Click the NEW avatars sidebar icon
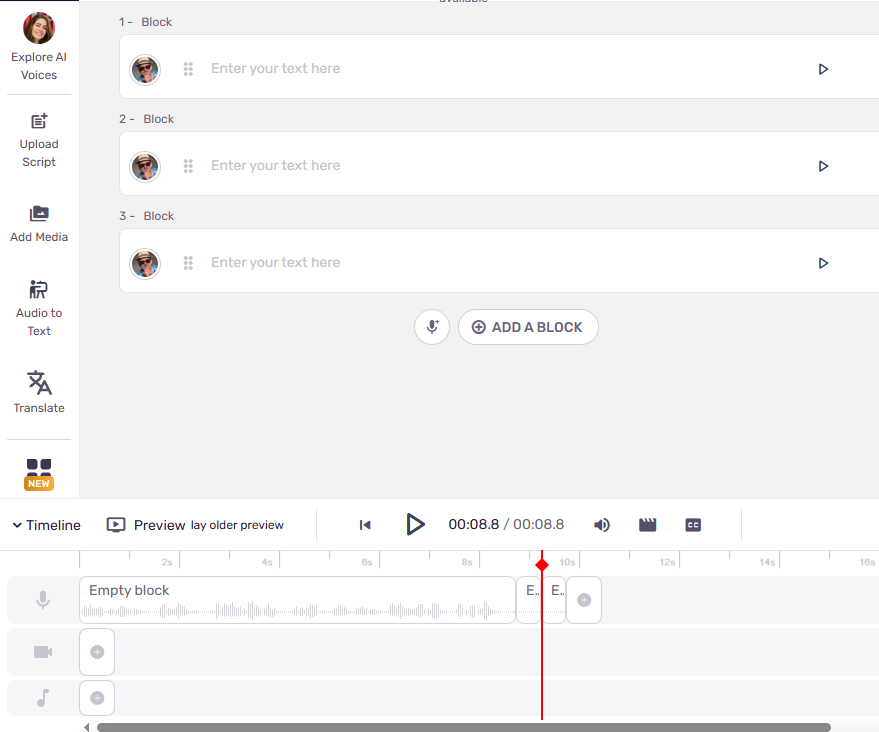This screenshot has height=732, width=879. click(39, 470)
